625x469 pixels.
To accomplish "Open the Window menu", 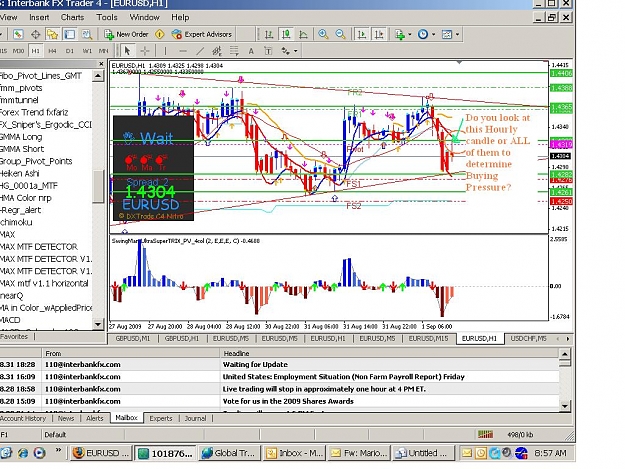I will pos(144,18).
